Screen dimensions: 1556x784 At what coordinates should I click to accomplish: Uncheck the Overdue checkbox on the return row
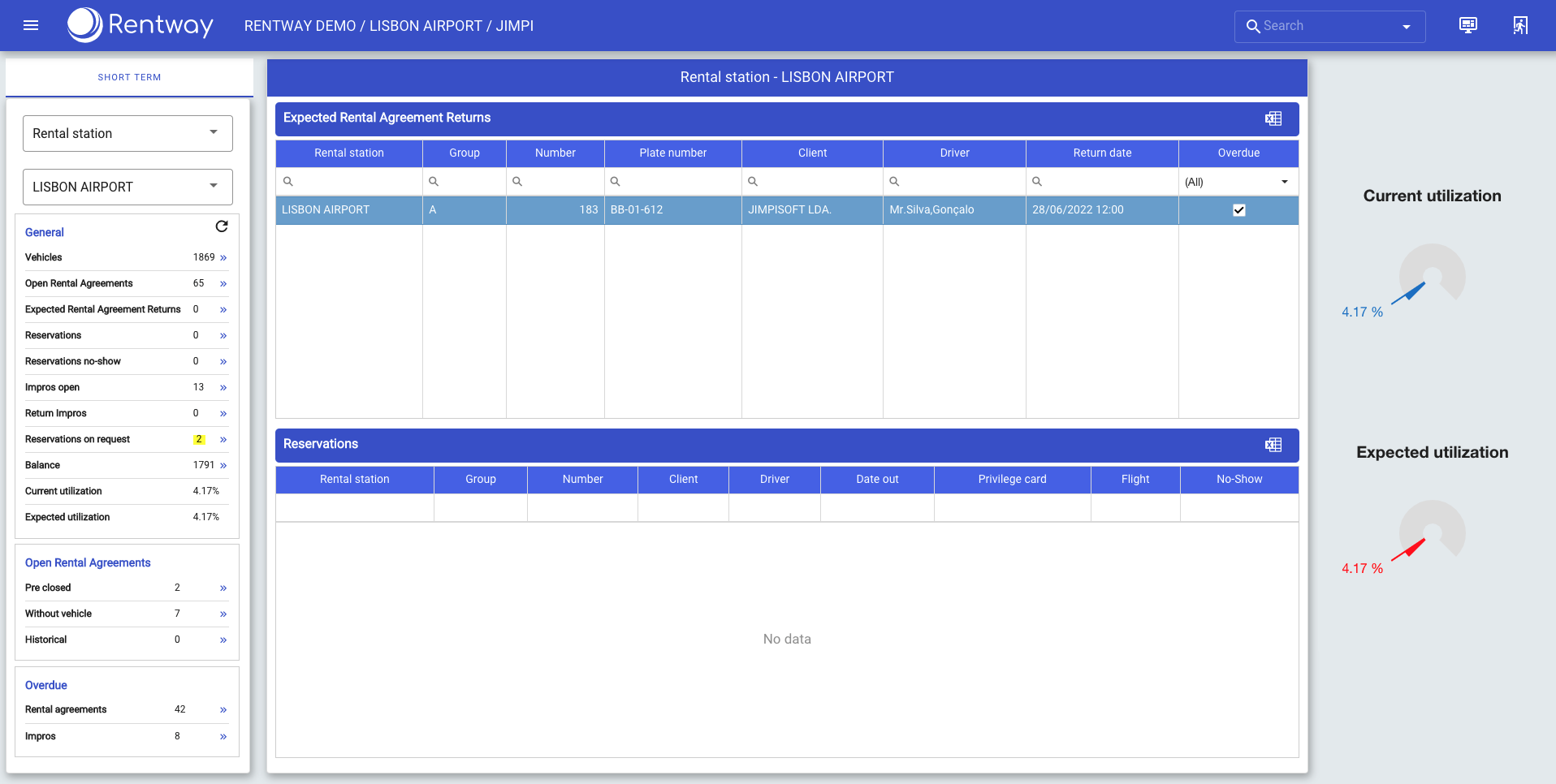tap(1238, 209)
